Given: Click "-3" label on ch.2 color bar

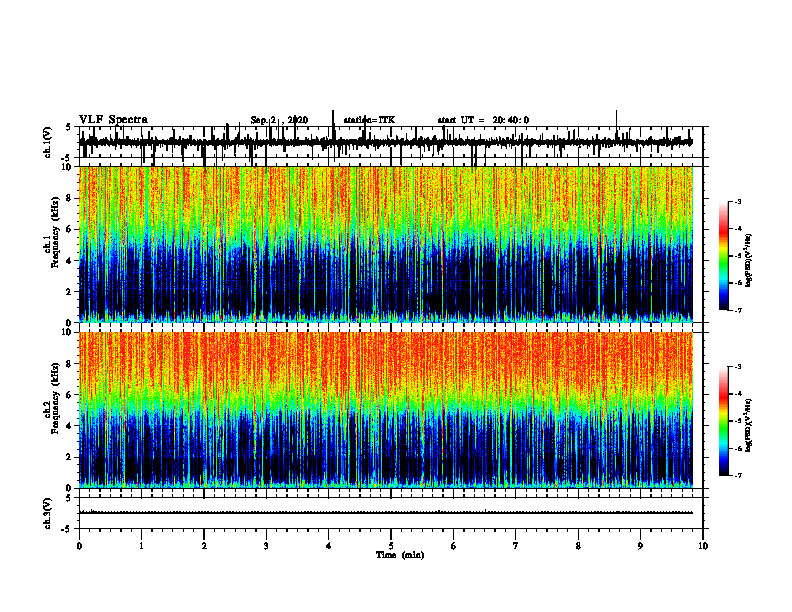Looking at the screenshot, I should [x=737, y=367].
